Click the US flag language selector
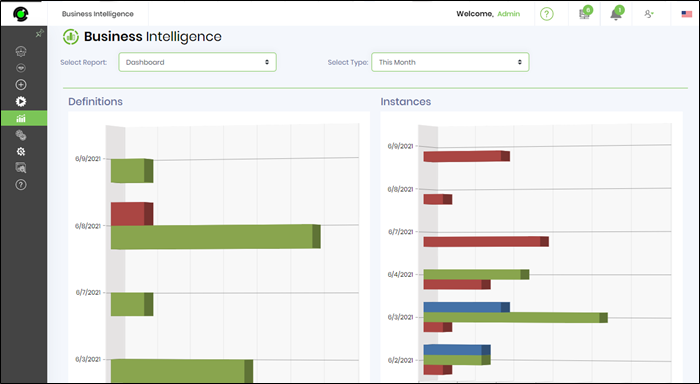Screen dimensions: 700x384 pos(687,14)
